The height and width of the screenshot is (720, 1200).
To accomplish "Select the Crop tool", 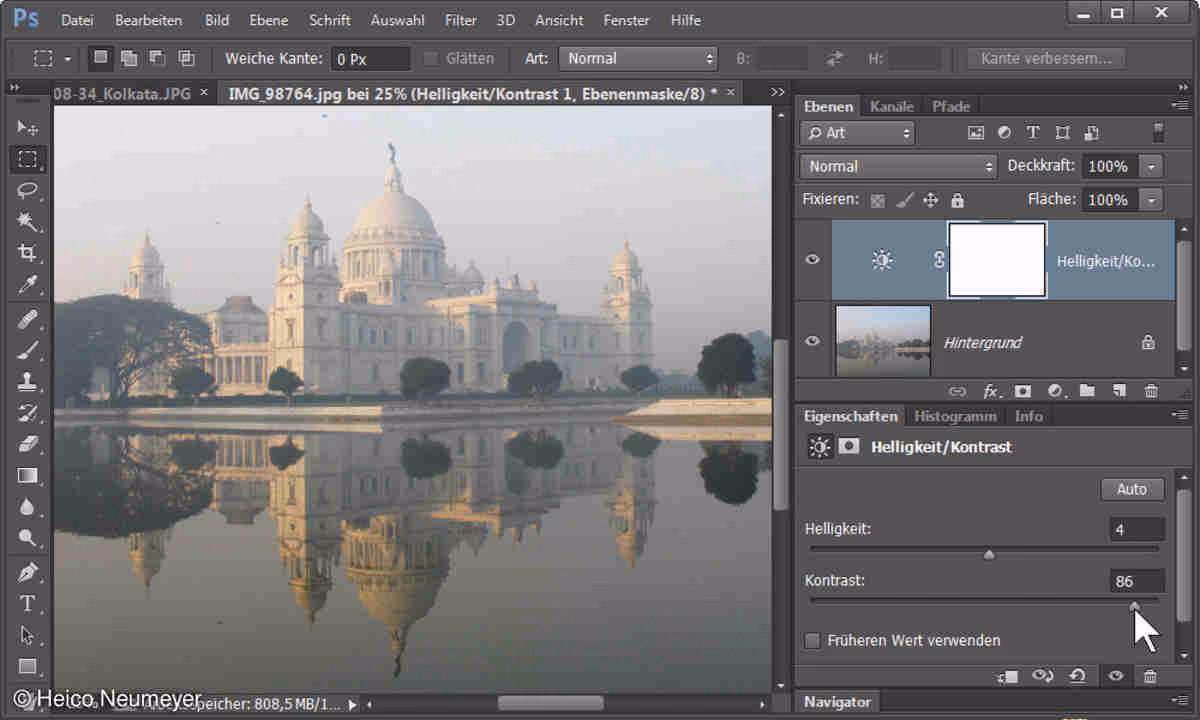I will [27, 253].
